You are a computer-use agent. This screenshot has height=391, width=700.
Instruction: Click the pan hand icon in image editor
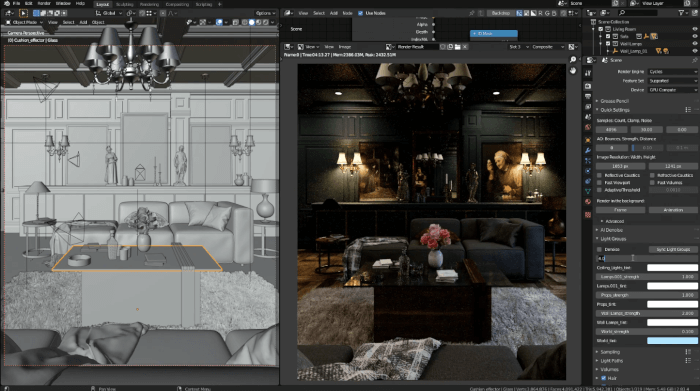point(573,71)
